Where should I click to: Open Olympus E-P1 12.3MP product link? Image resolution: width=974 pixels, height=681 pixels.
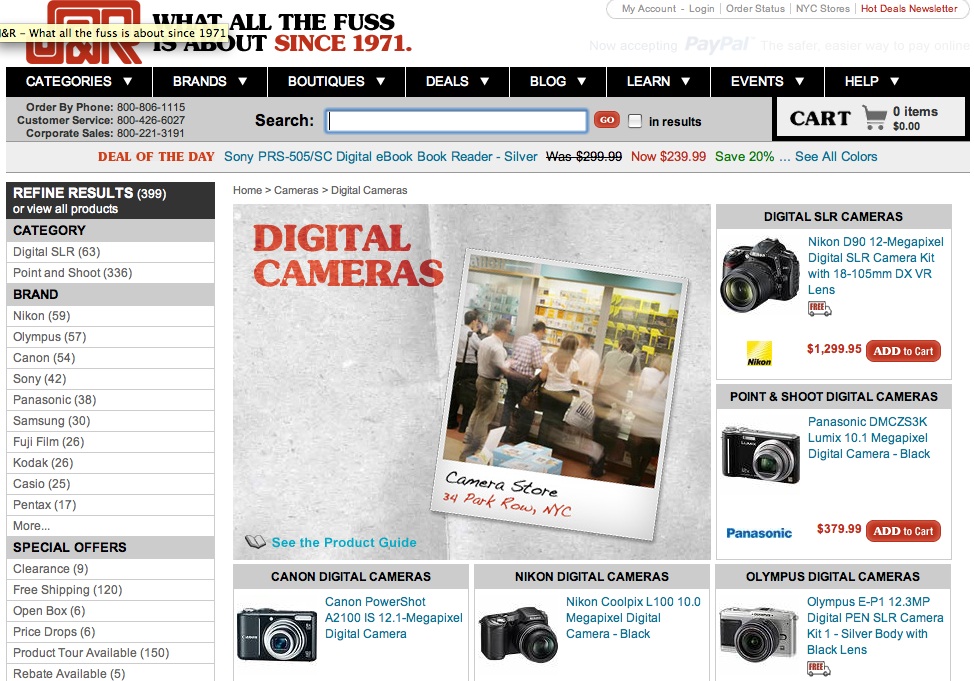click(x=875, y=626)
